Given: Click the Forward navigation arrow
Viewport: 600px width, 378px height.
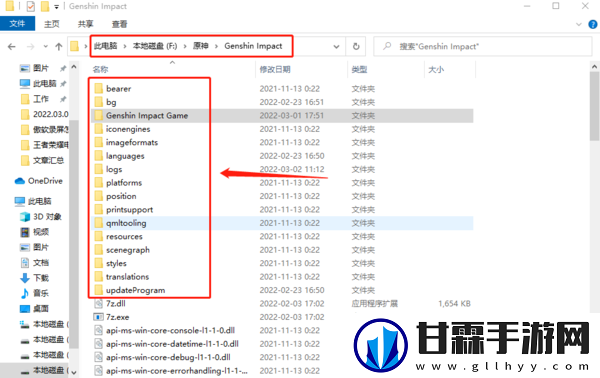Looking at the screenshot, I should tap(31, 47).
